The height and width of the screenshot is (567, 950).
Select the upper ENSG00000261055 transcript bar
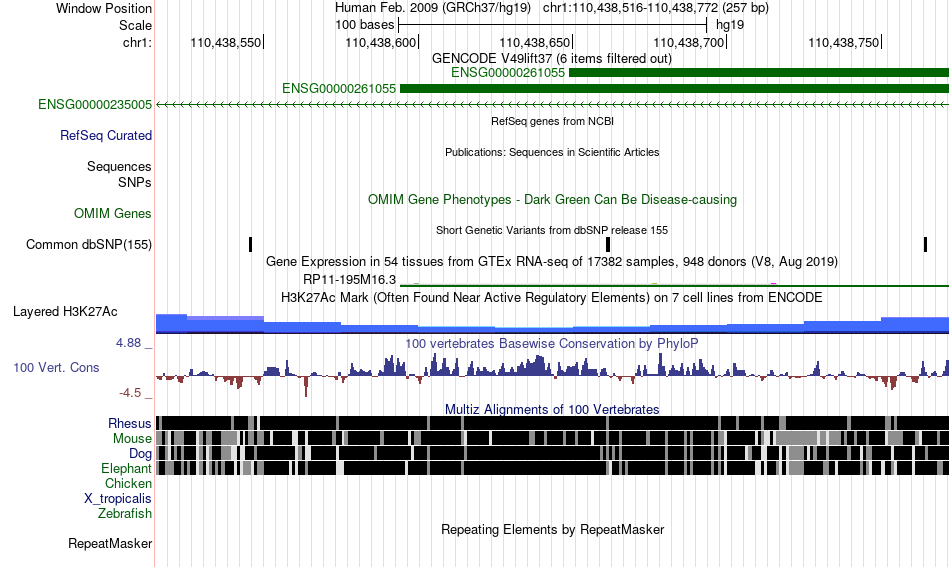pyautogui.click(x=759, y=73)
